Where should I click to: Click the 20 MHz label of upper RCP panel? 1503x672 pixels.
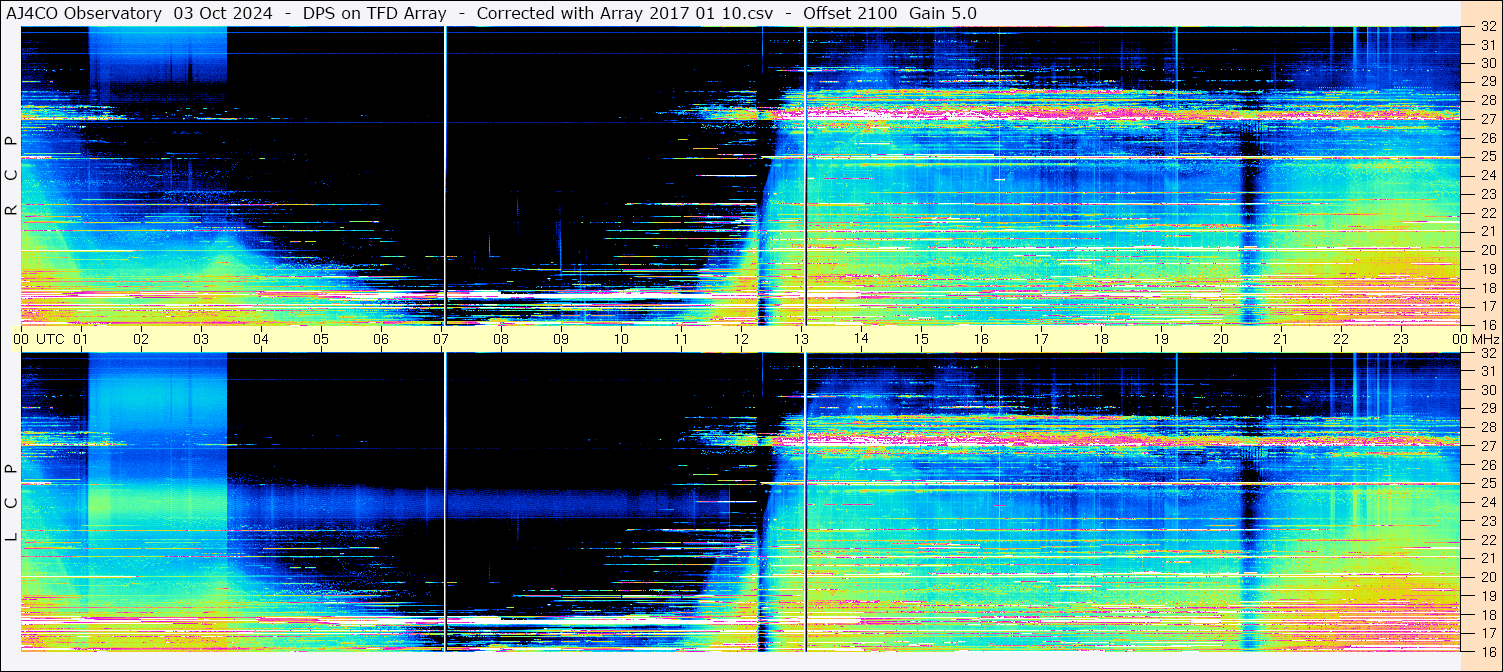click(x=1487, y=249)
